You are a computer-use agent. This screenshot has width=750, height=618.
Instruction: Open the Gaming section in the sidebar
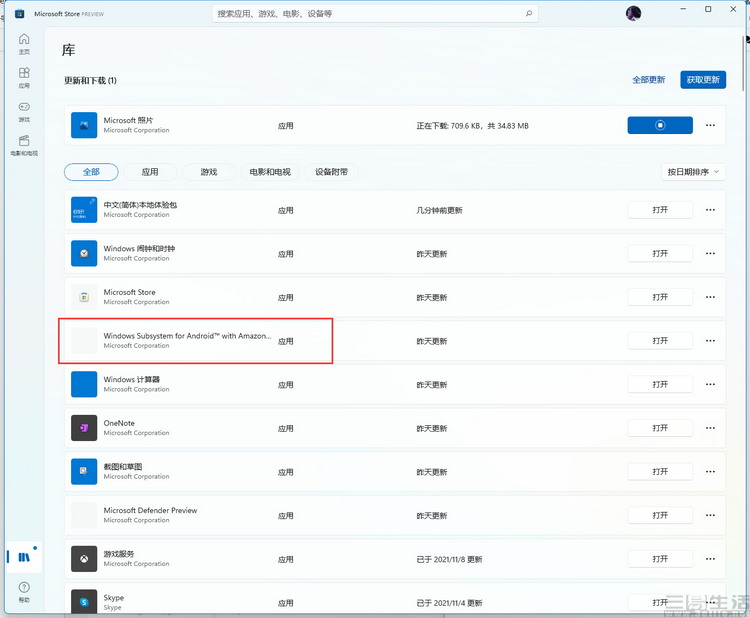pyautogui.click(x=24, y=111)
